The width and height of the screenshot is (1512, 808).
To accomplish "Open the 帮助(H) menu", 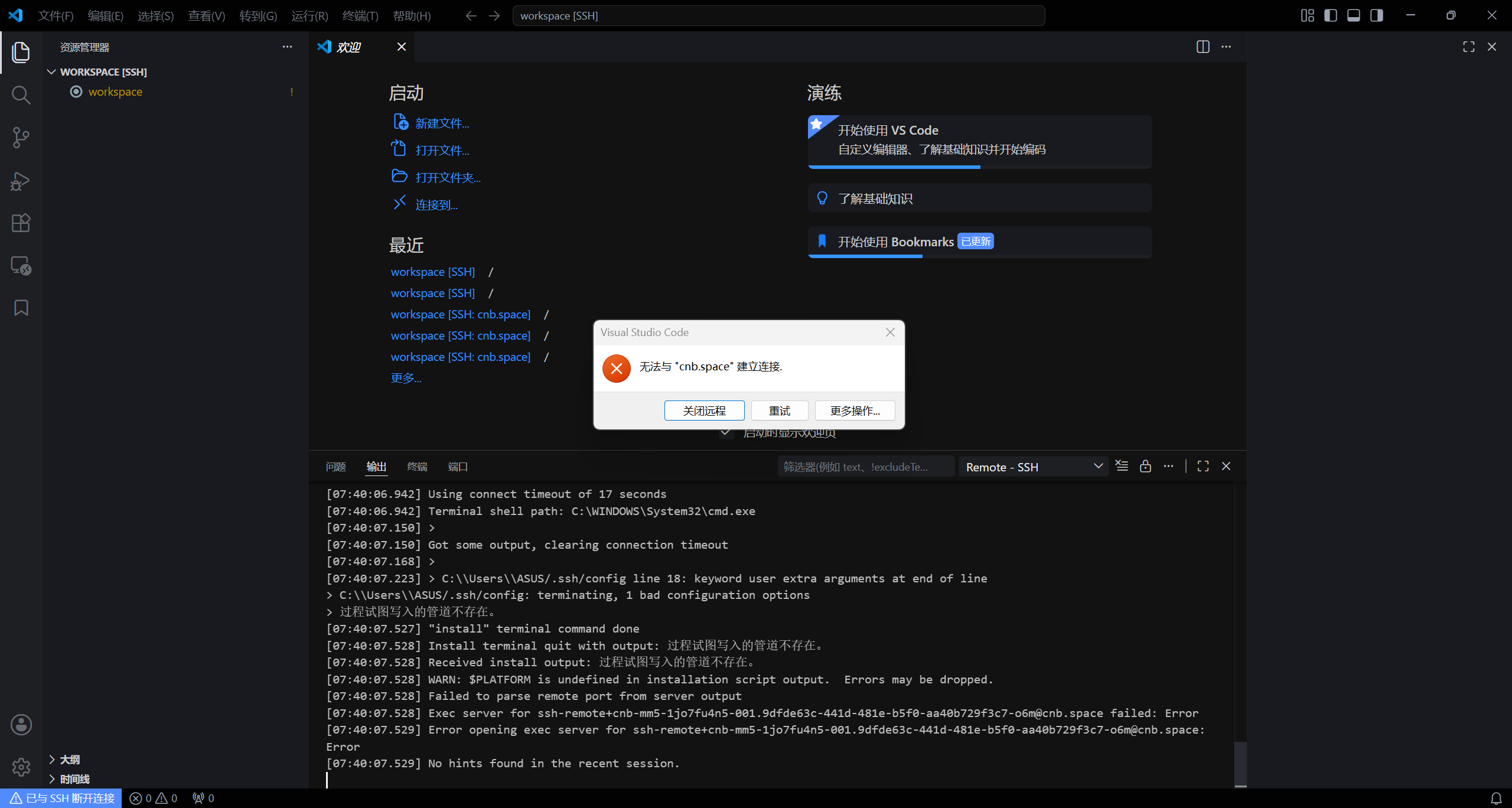I will pos(412,16).
